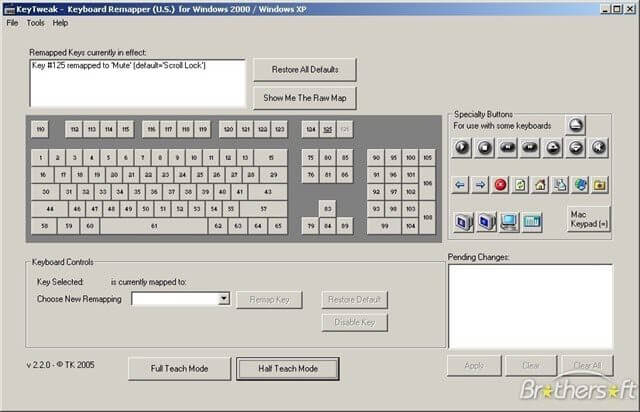Choose the Next Track specialty button

530,147
